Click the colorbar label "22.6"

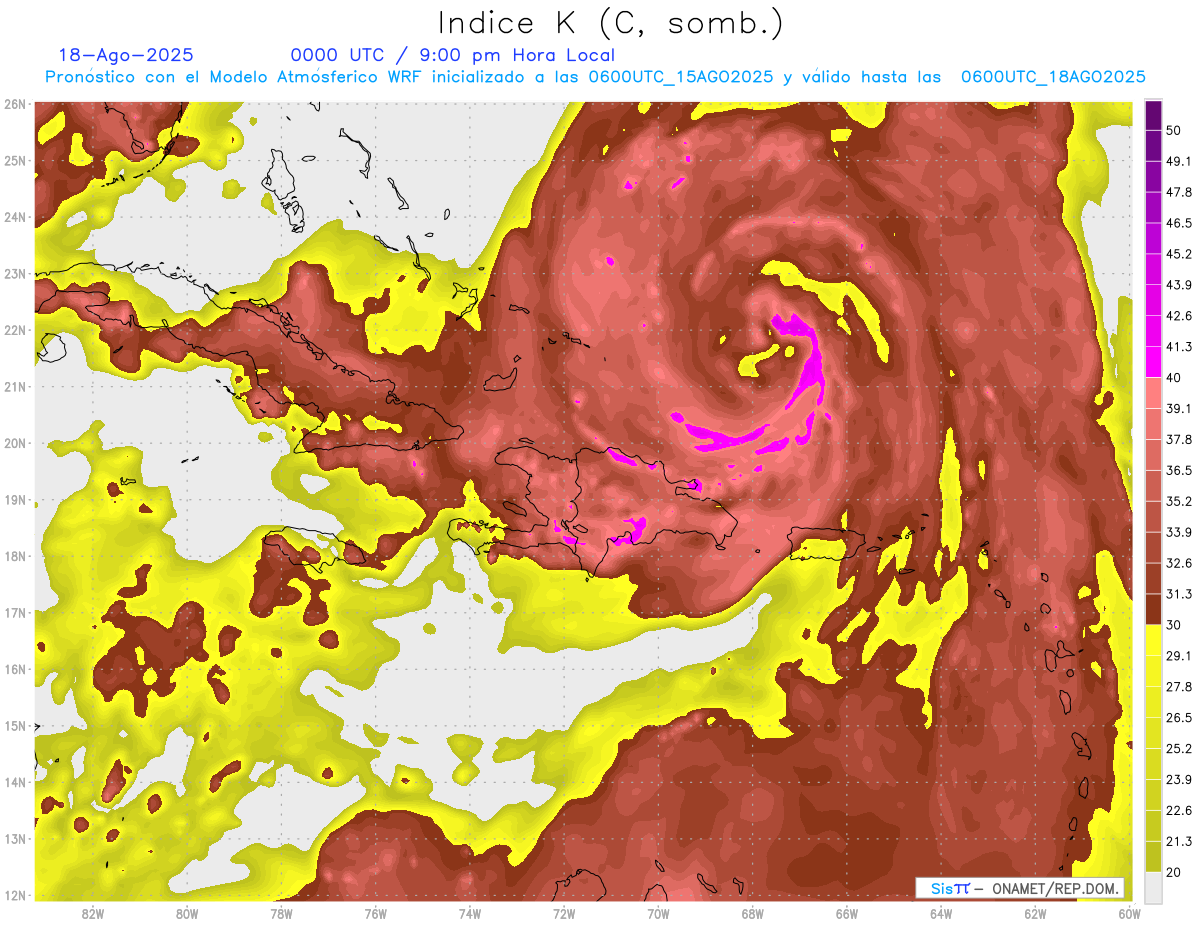(1178, 811)
